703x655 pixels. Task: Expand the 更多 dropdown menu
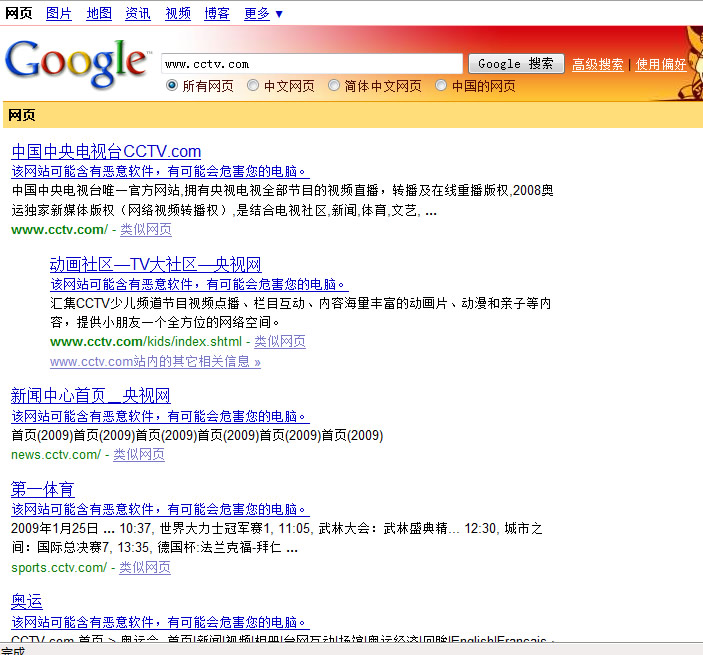(x=264, y=13)
